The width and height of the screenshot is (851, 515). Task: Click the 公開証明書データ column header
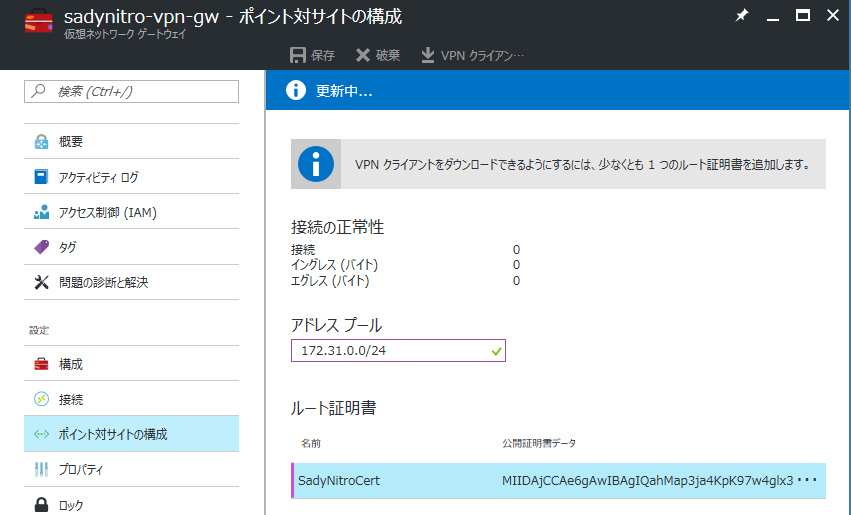[539, 443]
